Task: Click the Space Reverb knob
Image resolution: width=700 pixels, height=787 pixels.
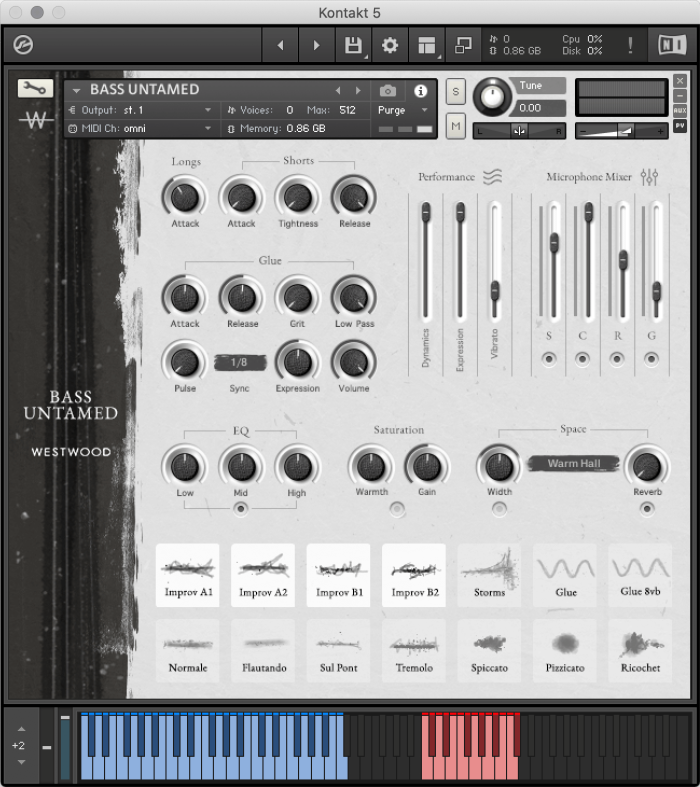Action: point(647,466)
